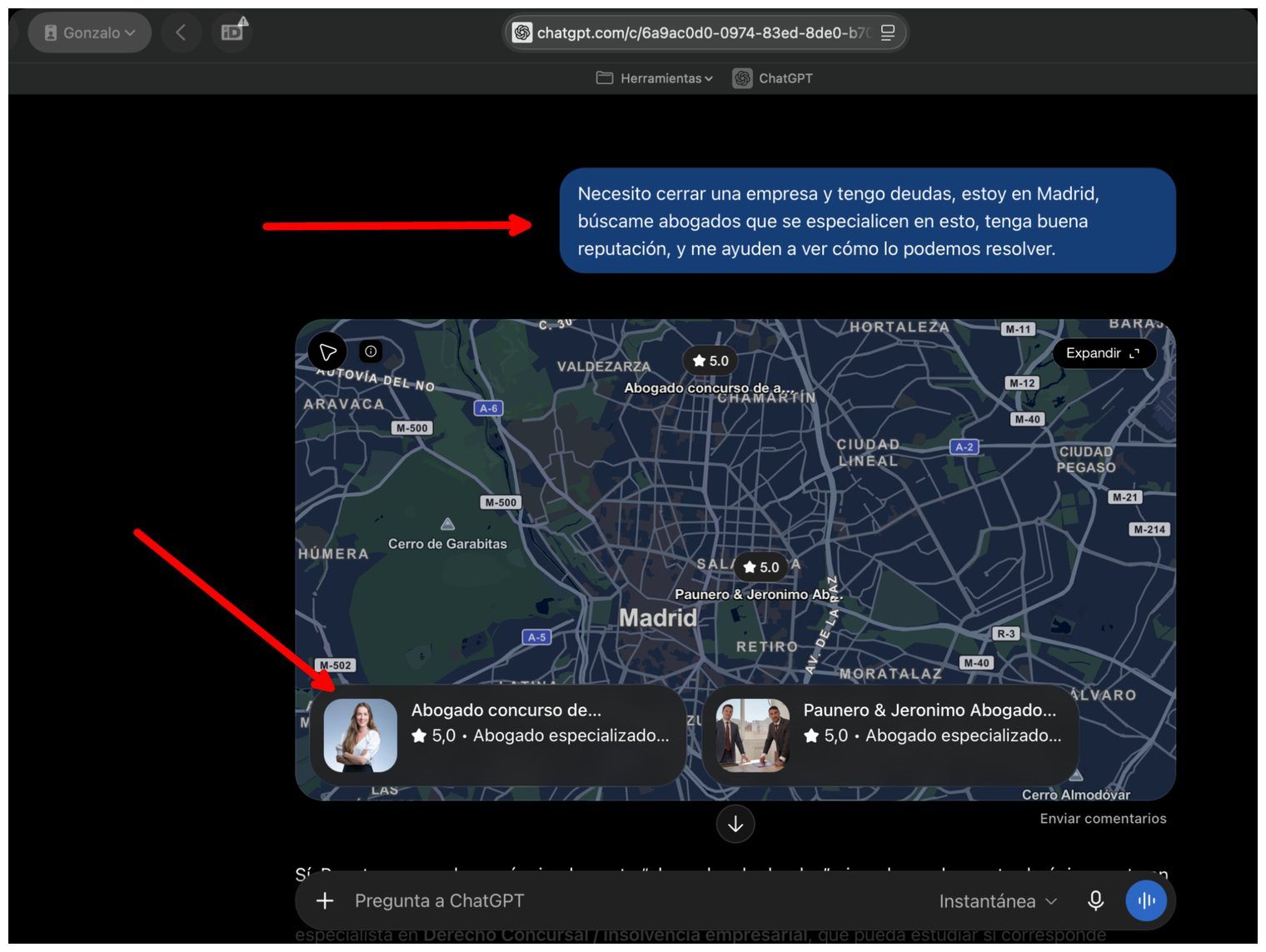Click the MORATALAZ district label
The image size is (1266, 952).
(x=891, y=674)
